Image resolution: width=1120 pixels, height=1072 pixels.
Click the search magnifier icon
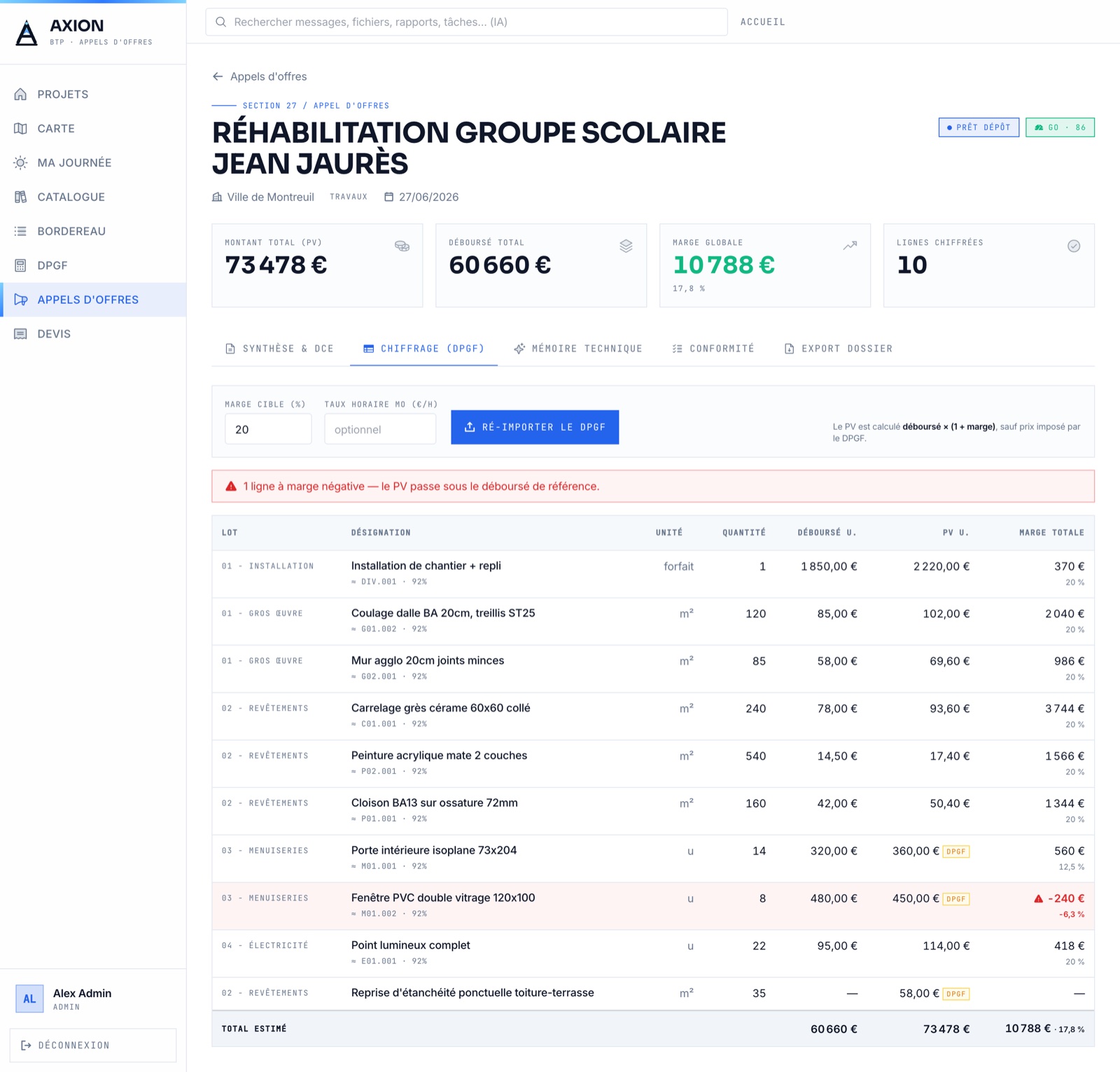point(220,22)
